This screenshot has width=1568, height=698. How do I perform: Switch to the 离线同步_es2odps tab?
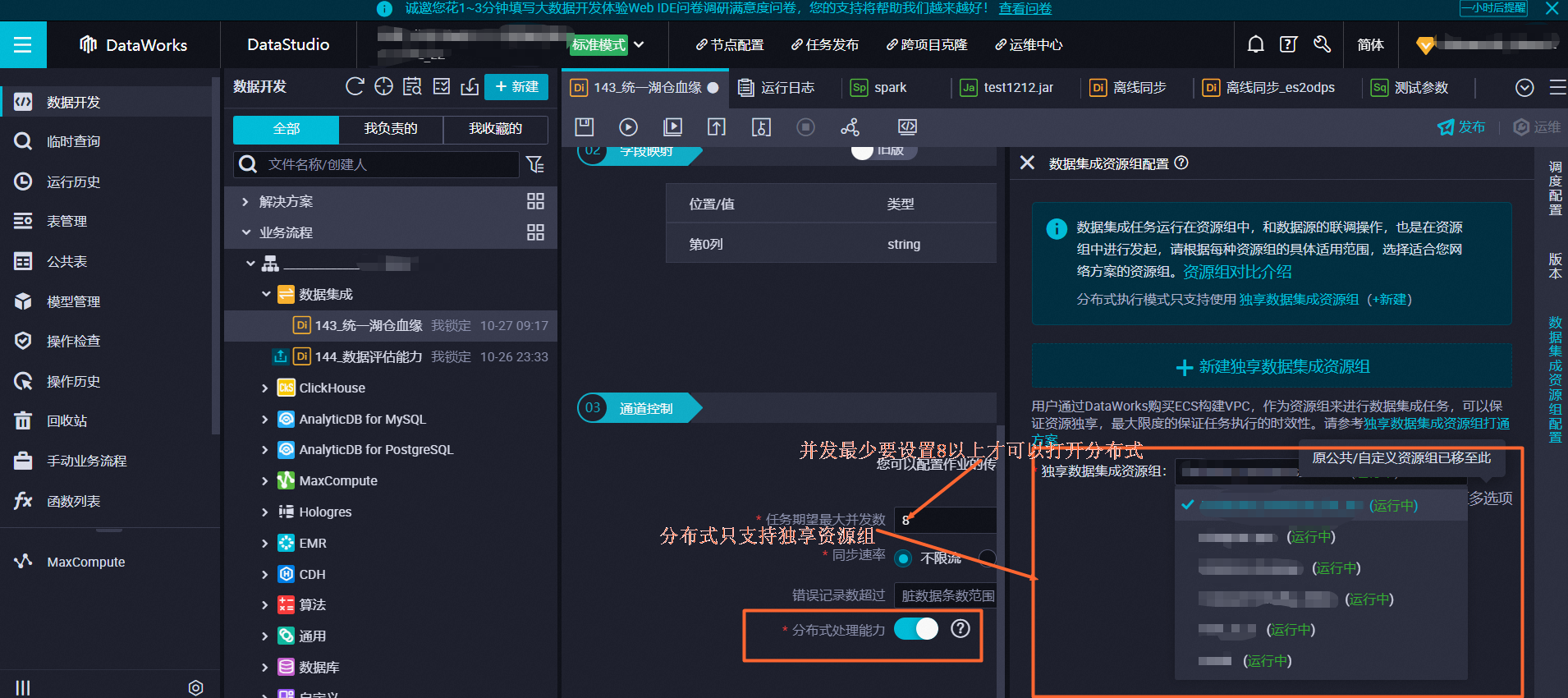[x=1270, y=87]
